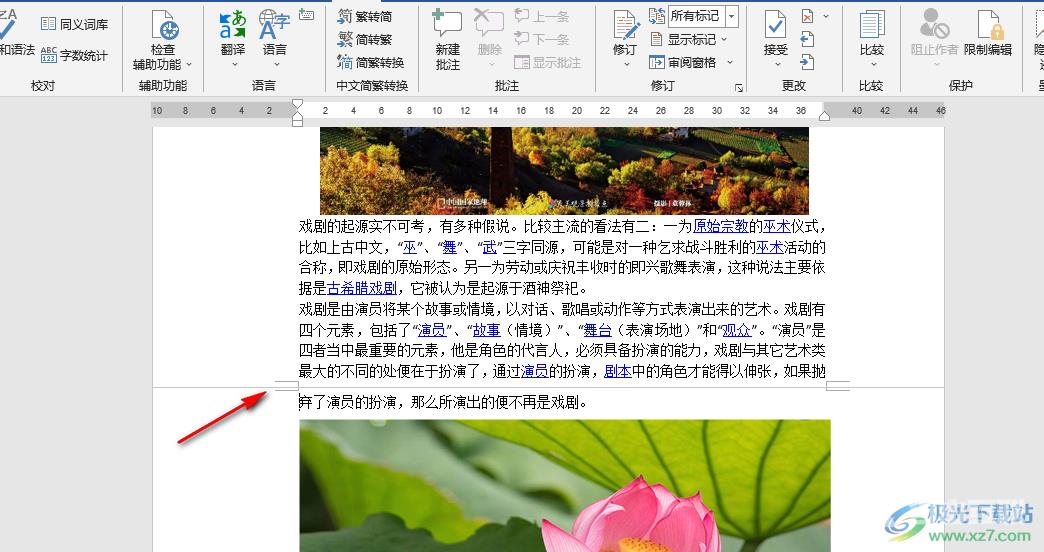Click at the start of 弃了演员的扮演 line
This screenshot has height=552, width=1044.
pyautogui.click(x=300, y=402)
